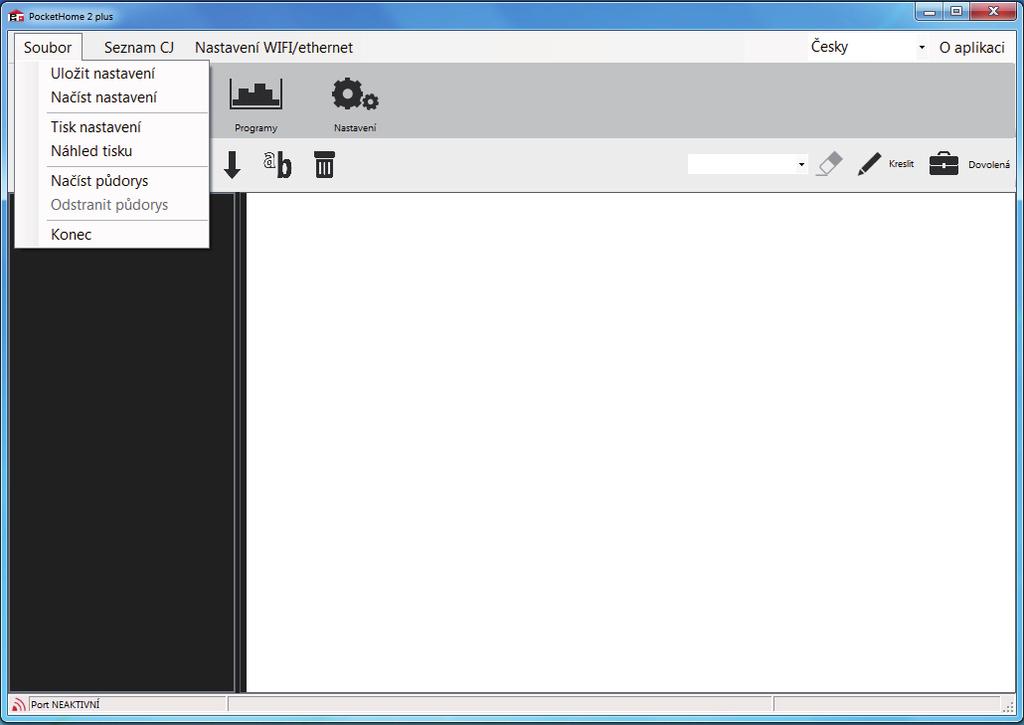The height and width of the screenshot is (725, 1024).
Task: Click the window resize grip in status bar
Action: click(x=1009, y=707)
